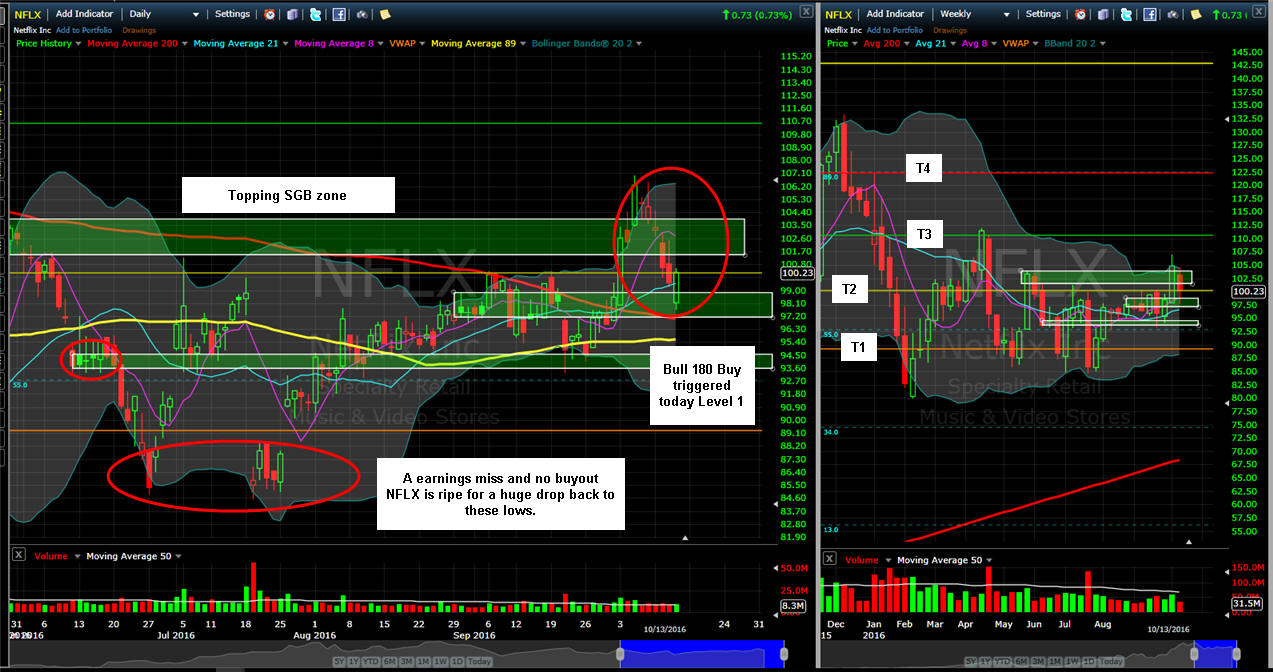Open Settings in Daily chart

click(232, 14)
